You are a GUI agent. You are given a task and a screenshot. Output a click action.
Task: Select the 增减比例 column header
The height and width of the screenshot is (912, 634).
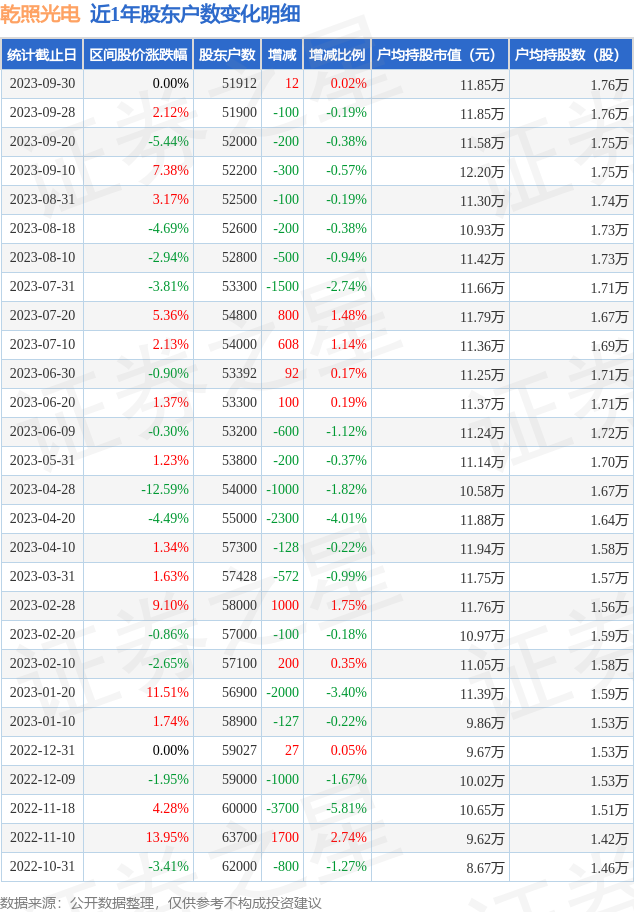point(337,55)
